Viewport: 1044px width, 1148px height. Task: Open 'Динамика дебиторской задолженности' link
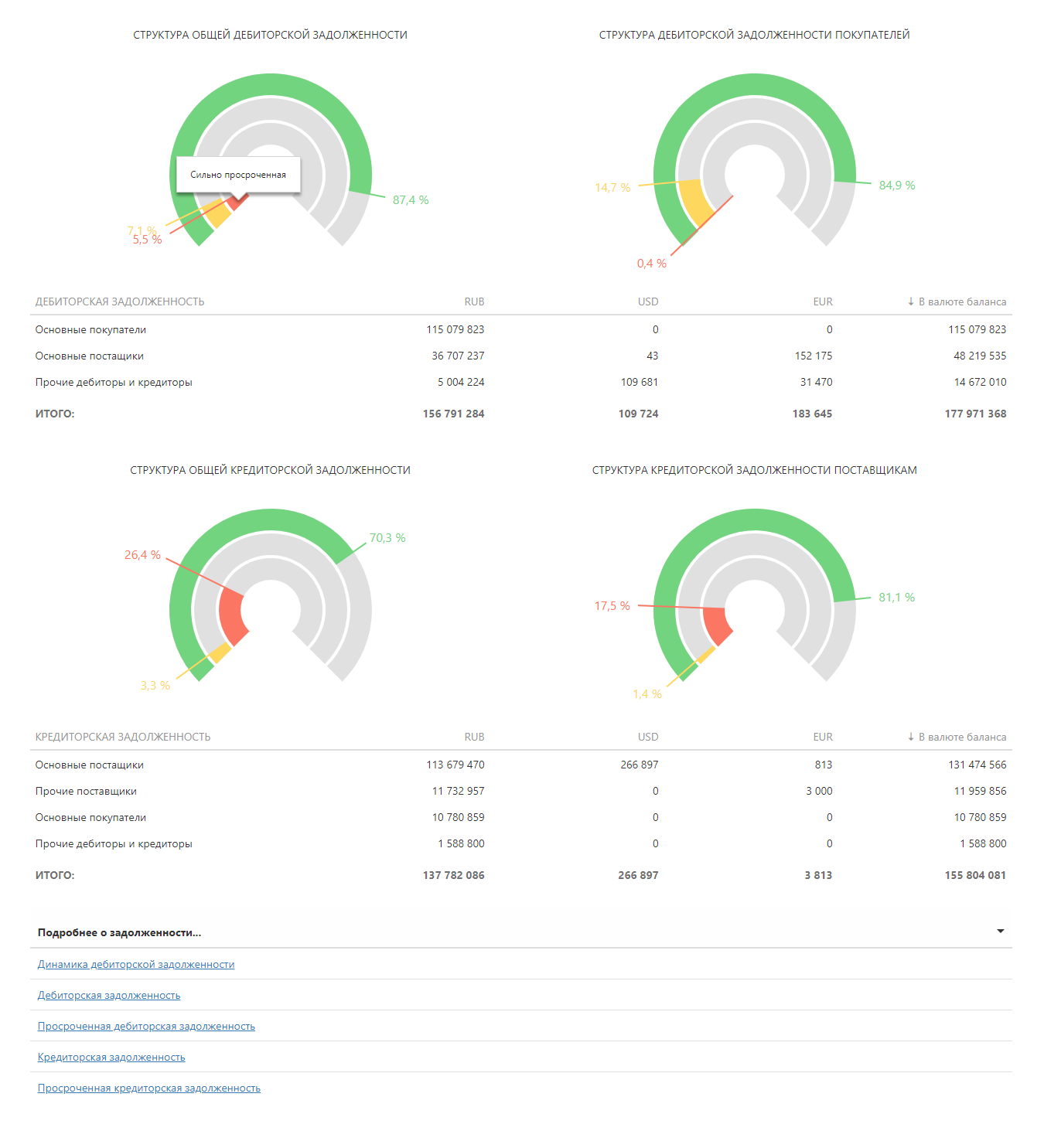136,964
